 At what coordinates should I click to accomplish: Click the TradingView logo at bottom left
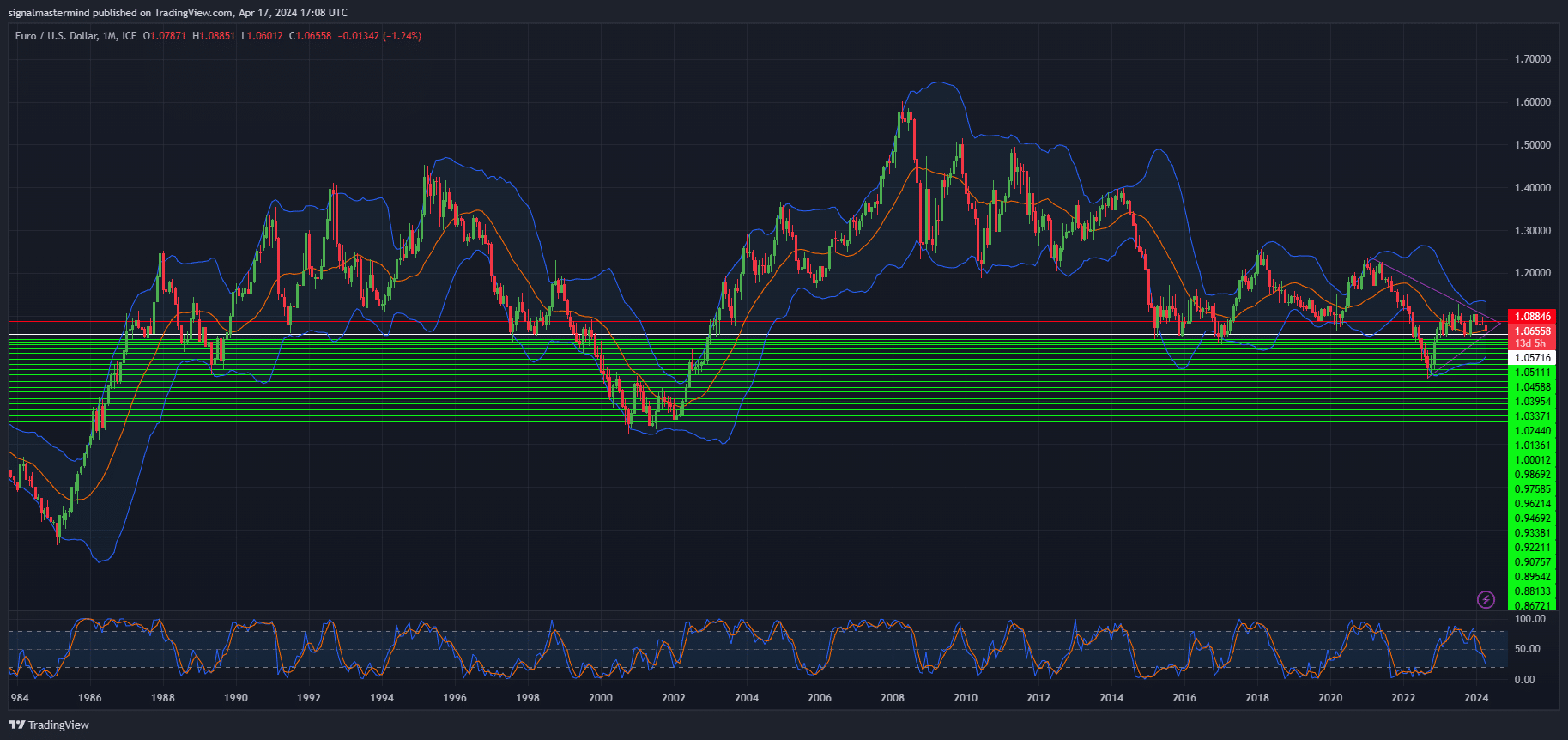49,725
